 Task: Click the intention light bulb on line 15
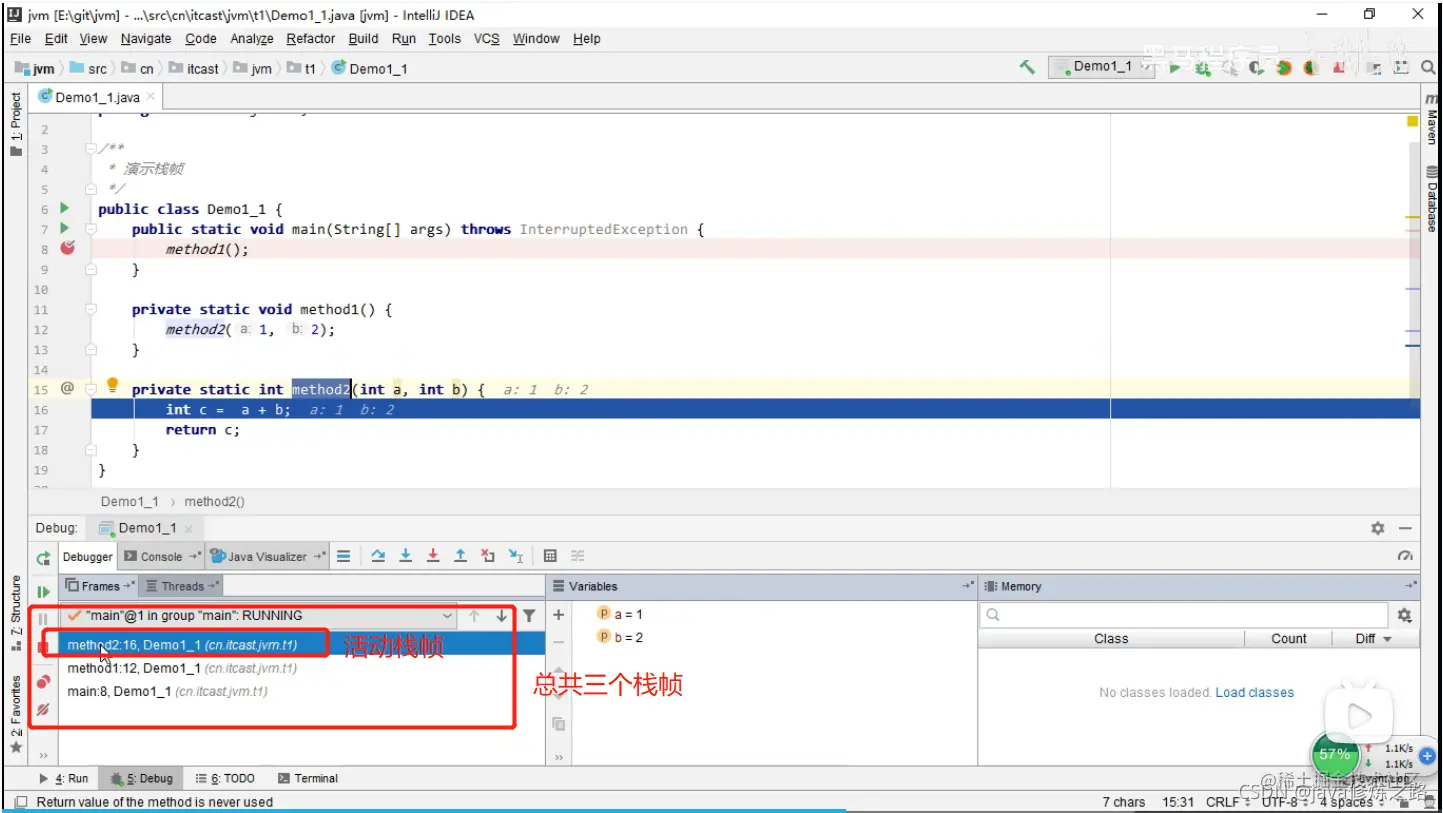(113, 386)
